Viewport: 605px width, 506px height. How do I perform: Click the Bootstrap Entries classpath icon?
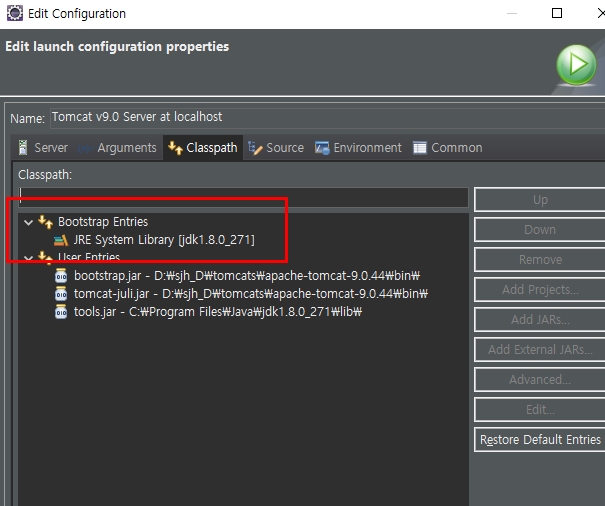click(x=46, y=222)
